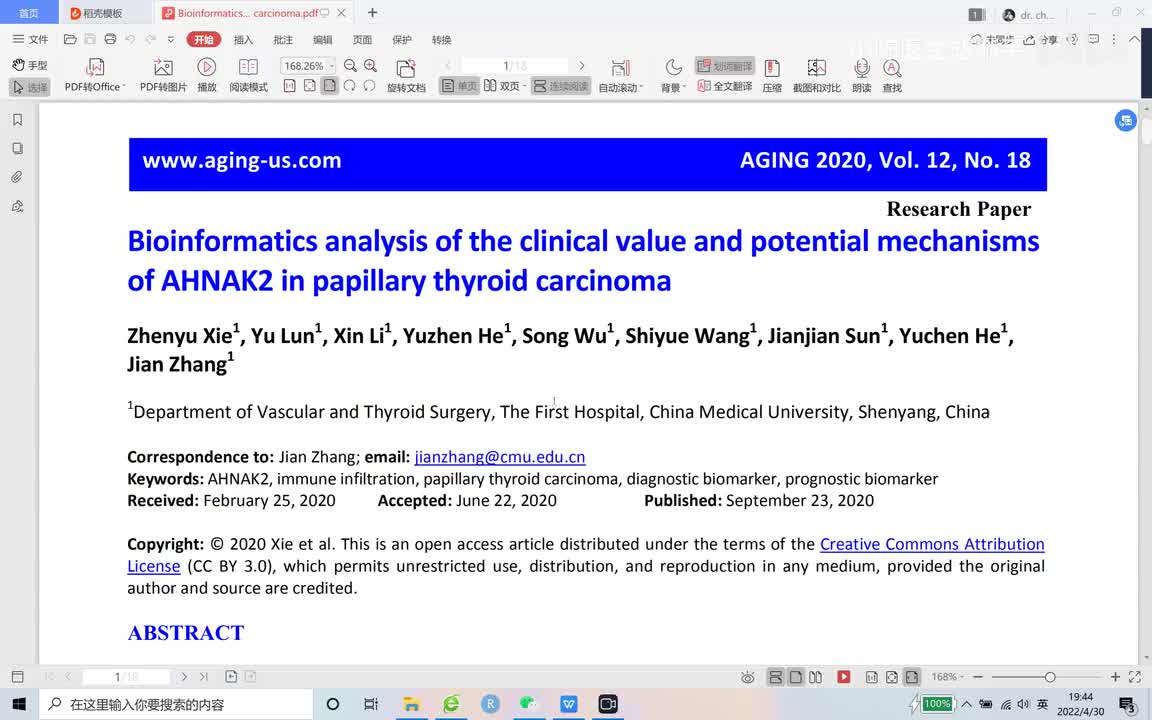
Task: Open the signature sidebar panel
Action: point(18,206)
